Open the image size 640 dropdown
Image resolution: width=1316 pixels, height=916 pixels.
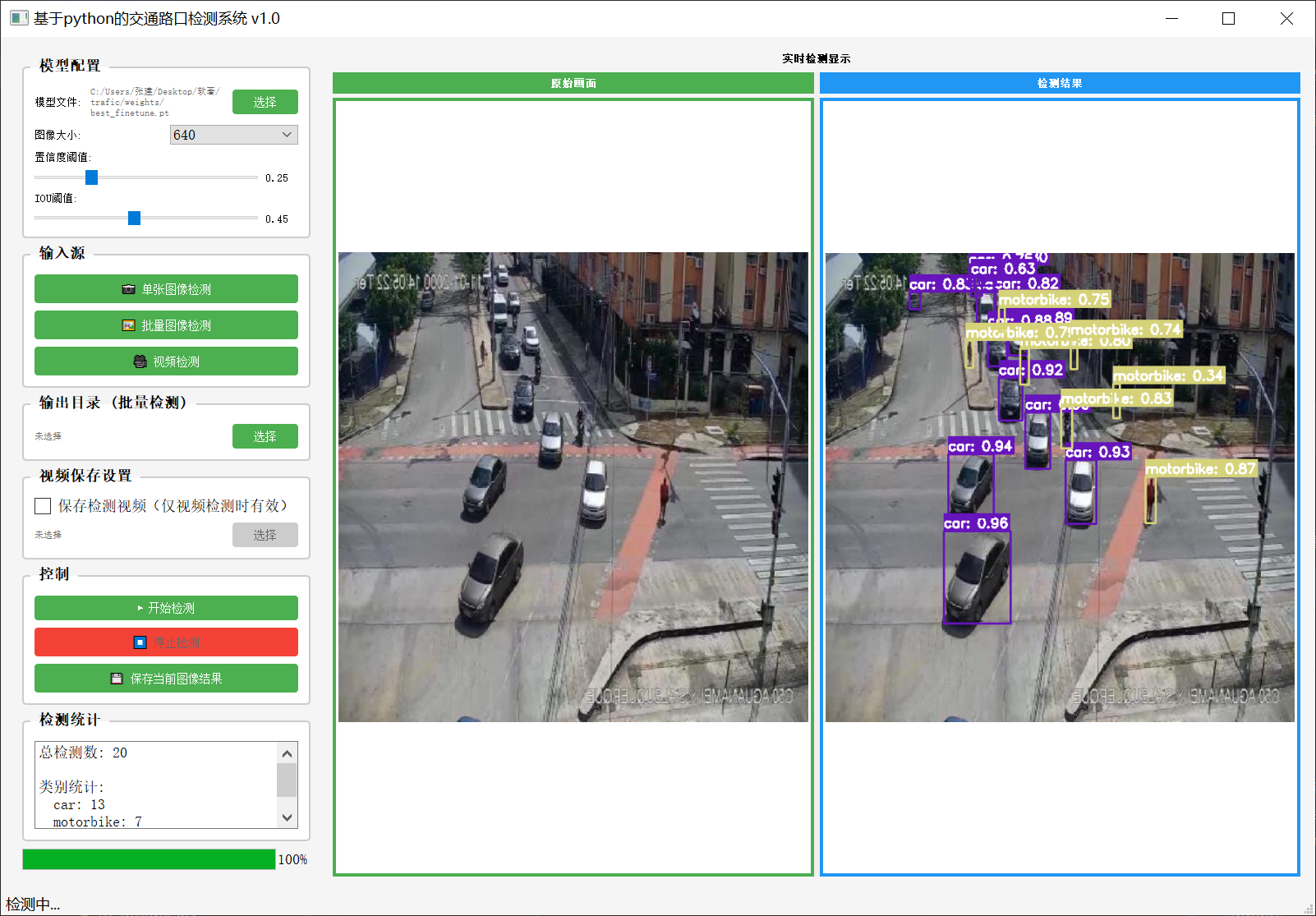(233, 135)
